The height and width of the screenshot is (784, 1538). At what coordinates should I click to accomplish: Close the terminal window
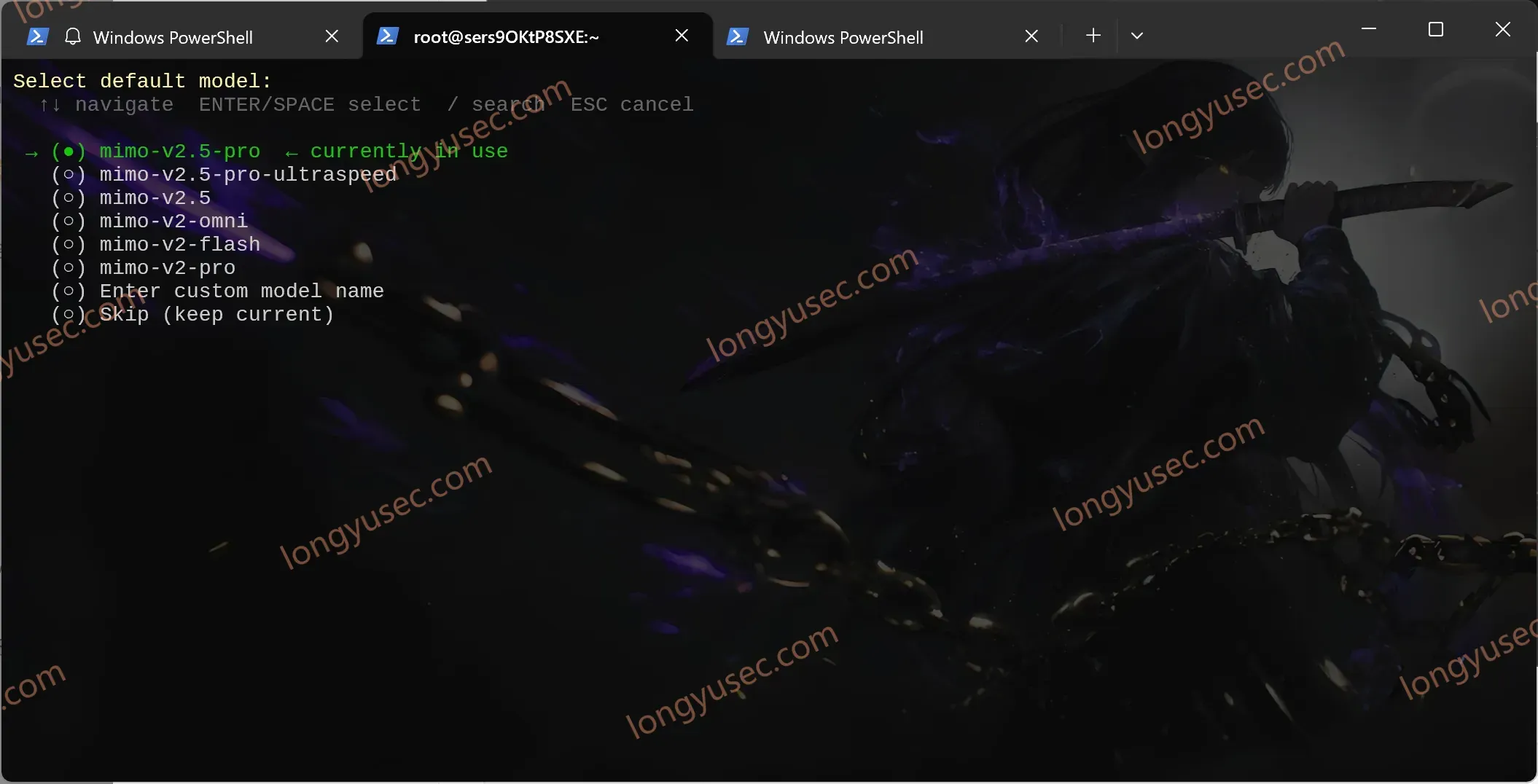pos(1502,29)
